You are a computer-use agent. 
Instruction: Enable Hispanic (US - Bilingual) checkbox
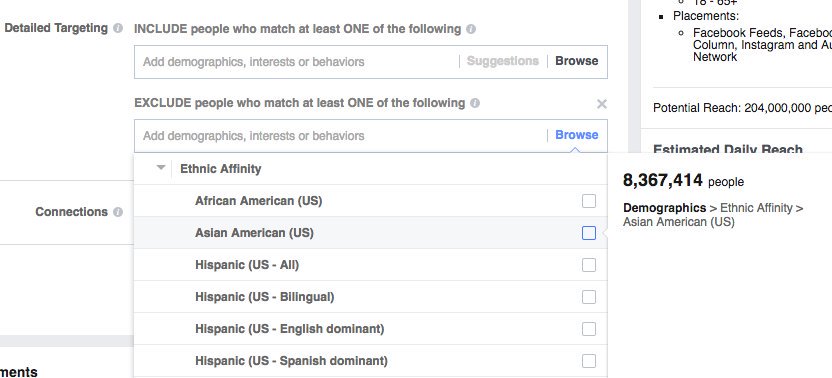click(x=588, y=297)
